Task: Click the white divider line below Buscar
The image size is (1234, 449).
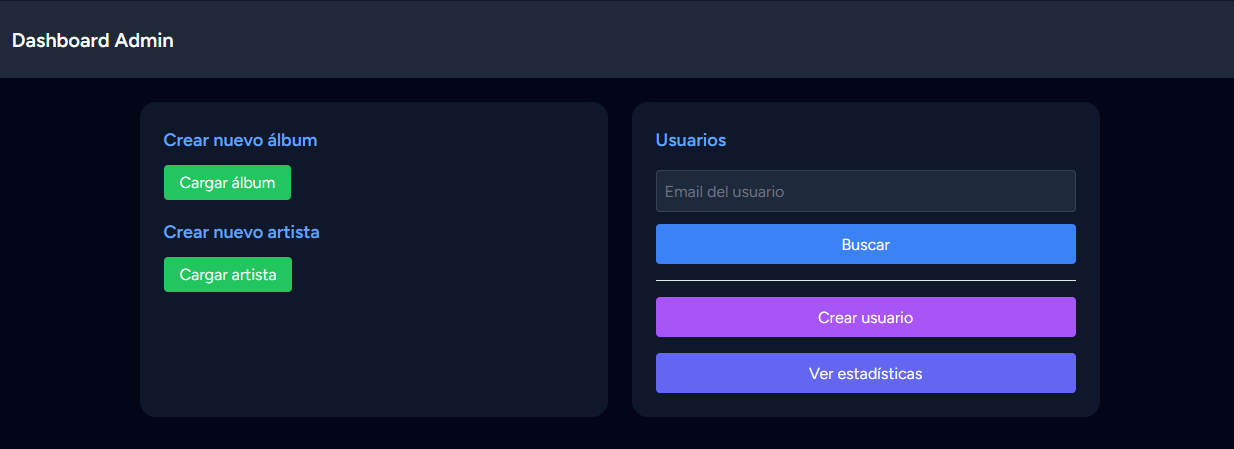Action: point(865,281)
